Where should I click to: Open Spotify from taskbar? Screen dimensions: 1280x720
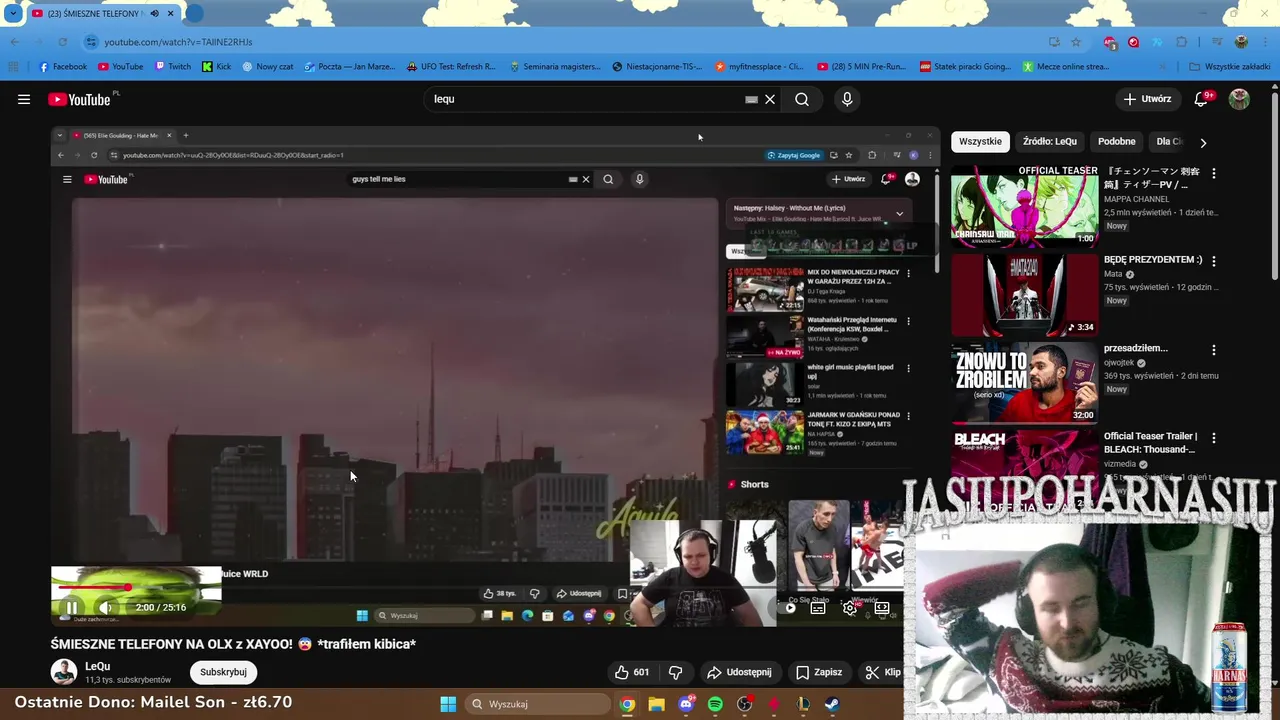(x=715, y=704)
